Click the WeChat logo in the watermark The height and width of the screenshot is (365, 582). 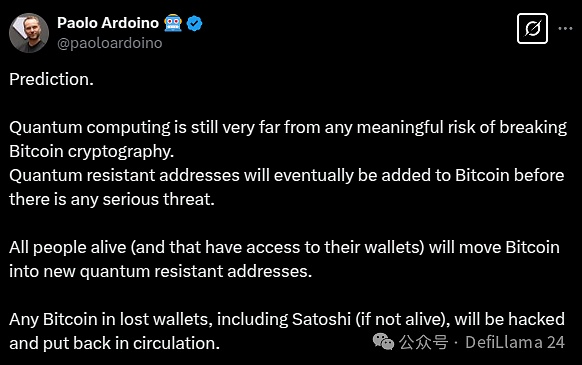(383, 342)
